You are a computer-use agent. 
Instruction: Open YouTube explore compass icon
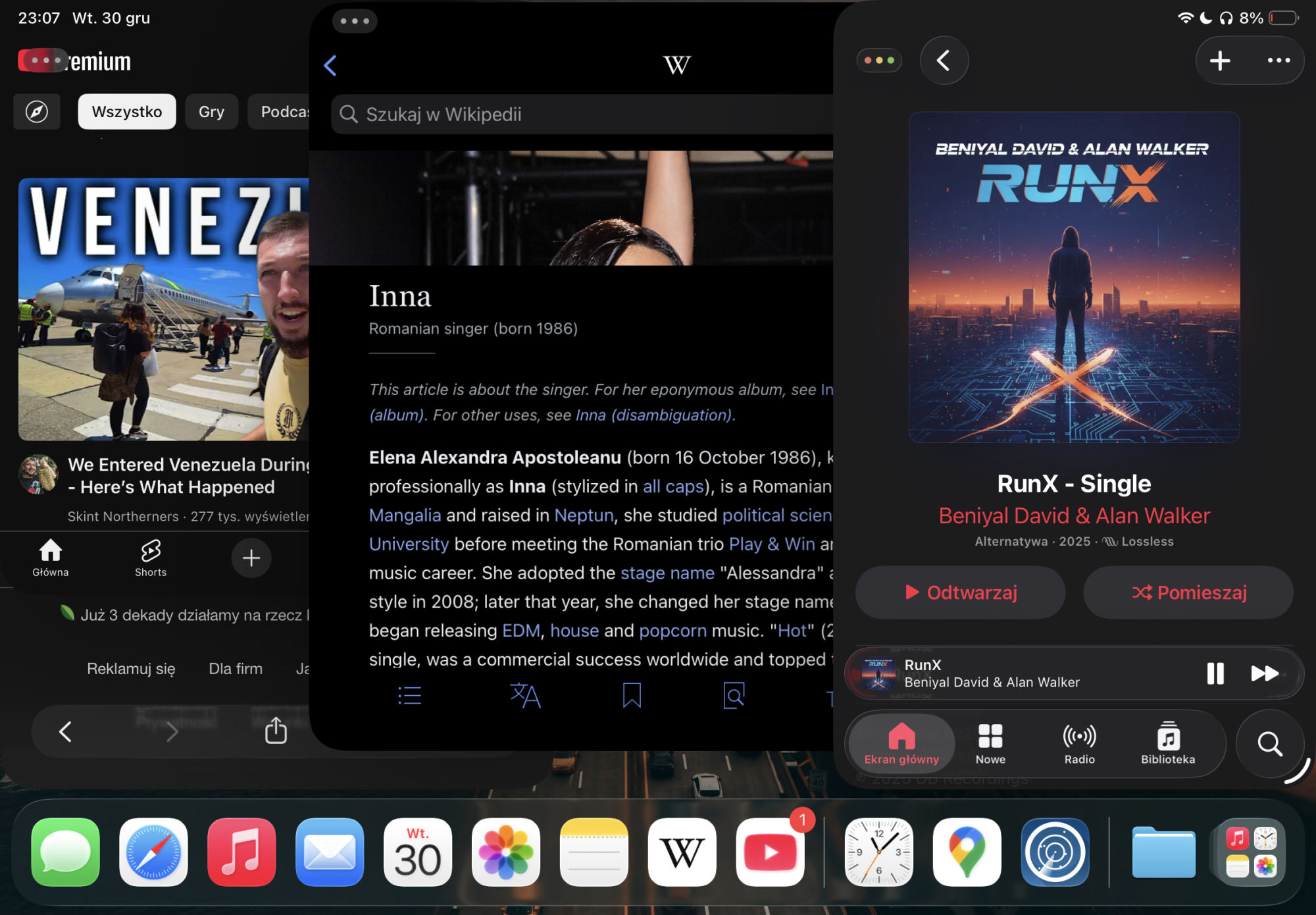click(37, 112)
